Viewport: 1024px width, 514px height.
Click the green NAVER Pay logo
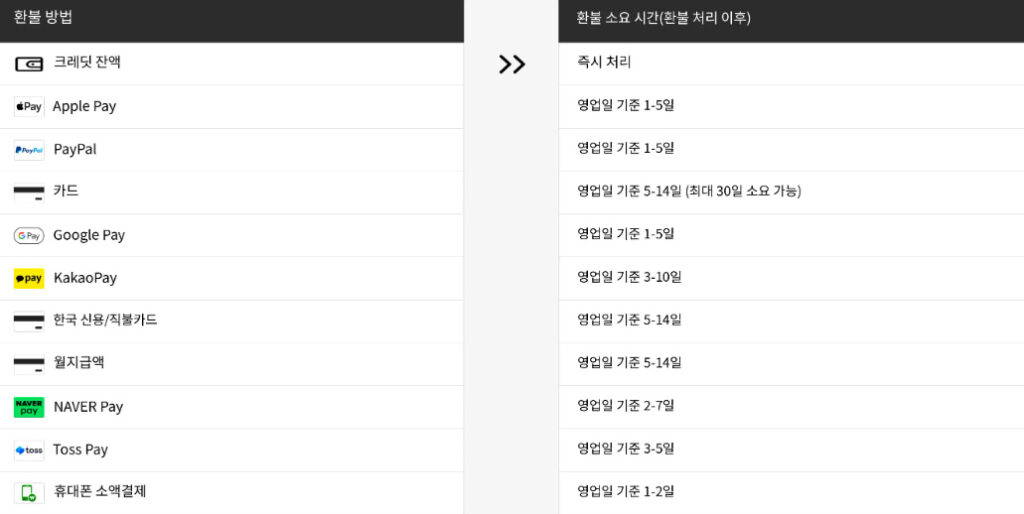pyautogui.click(x=29, y=407)
